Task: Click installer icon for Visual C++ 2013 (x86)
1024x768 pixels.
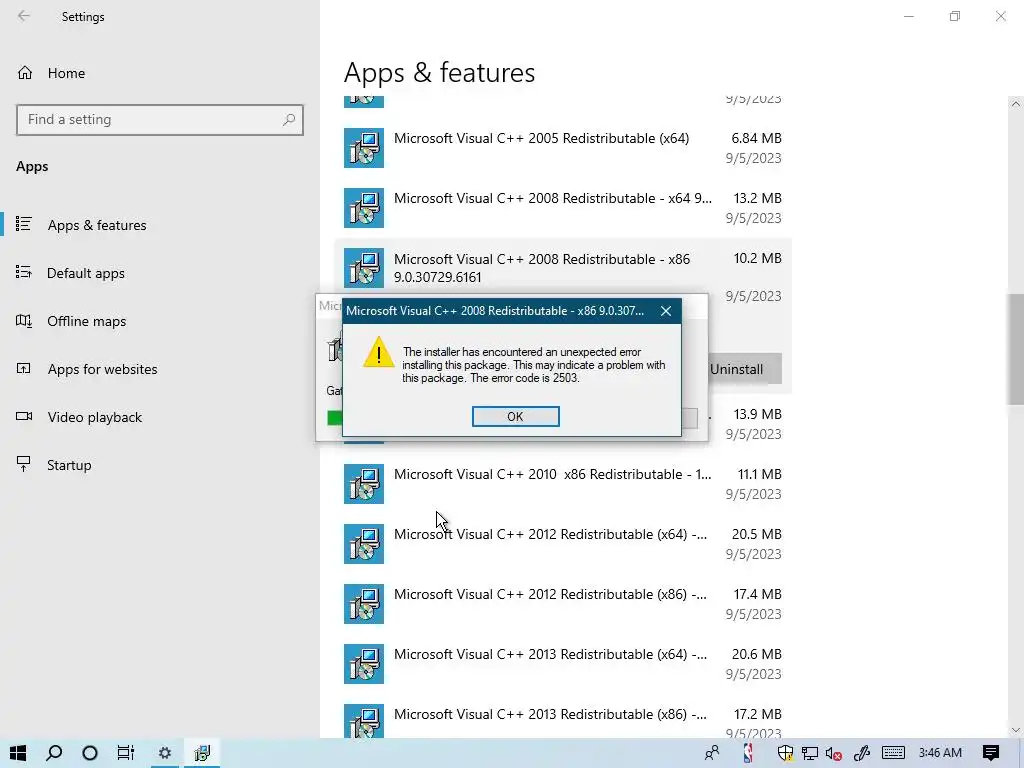Action: 364,722
